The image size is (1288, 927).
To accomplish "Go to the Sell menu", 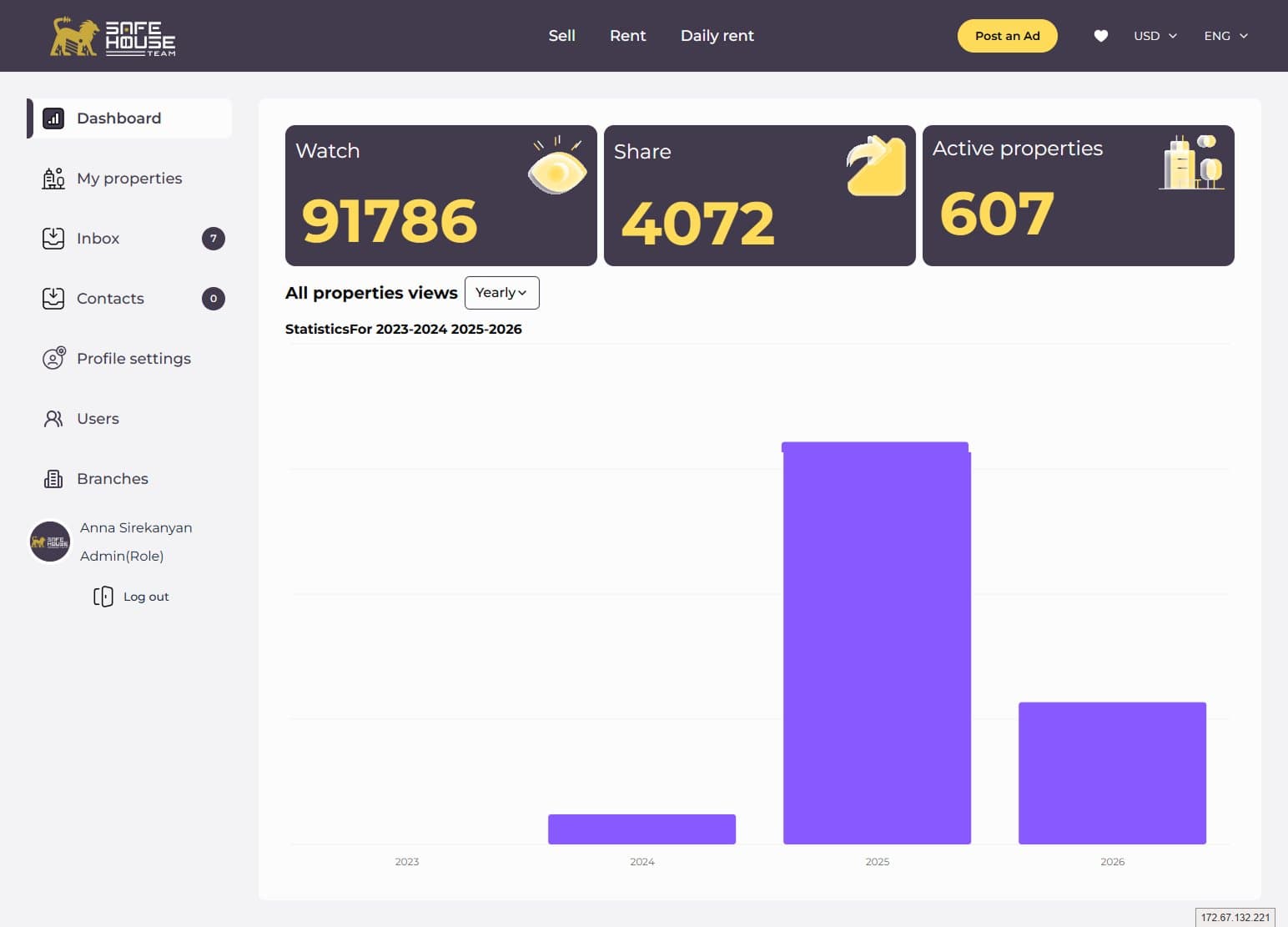I will 562,36.
